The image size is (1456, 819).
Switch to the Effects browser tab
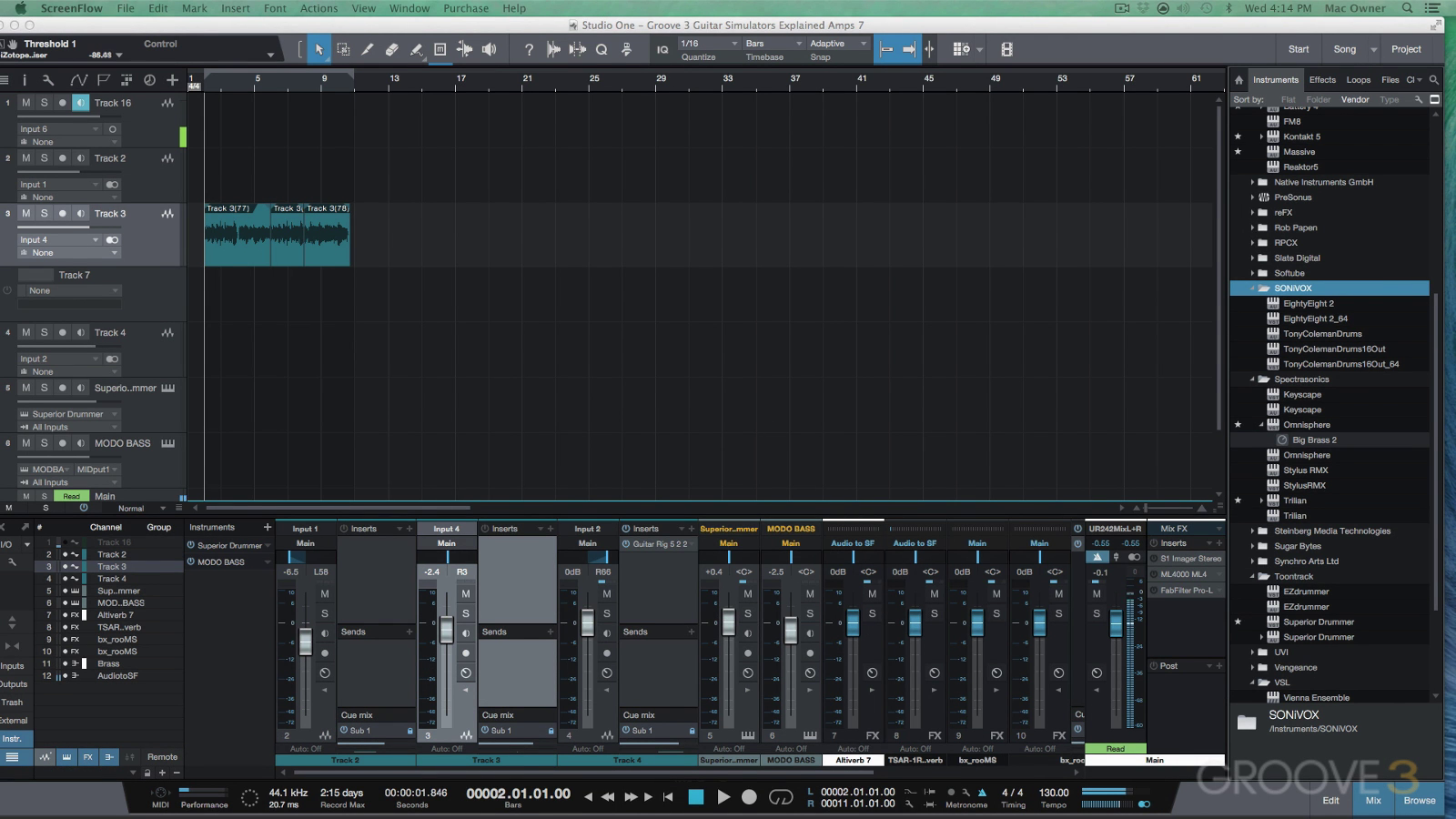pyautogui.click(x=1322, y=80)
